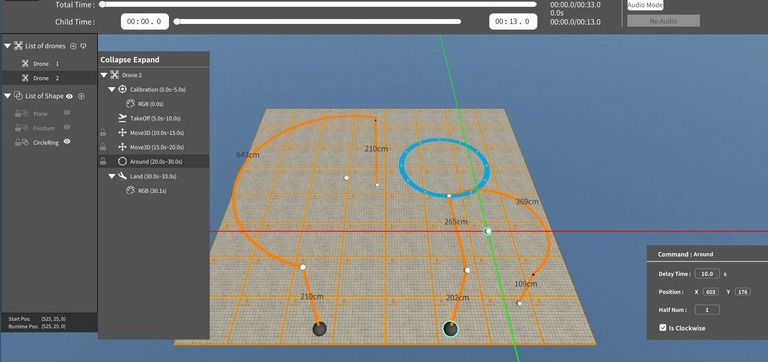Click the lock icon on CircleRing shape
This screenshot has width=768, height=362.
pos(18,142)
